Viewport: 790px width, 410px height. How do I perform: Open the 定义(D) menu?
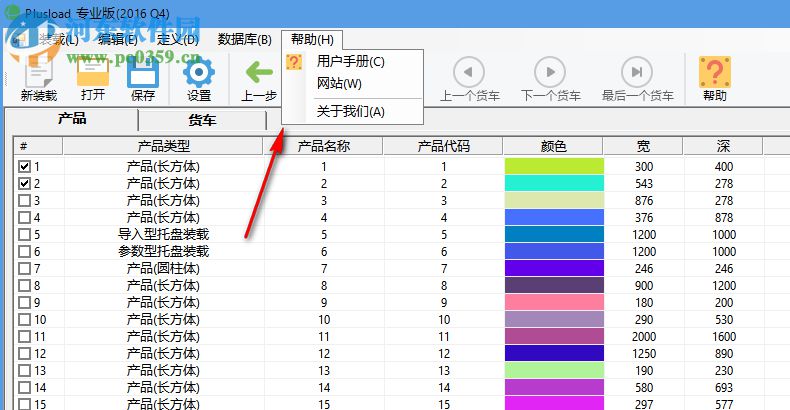pyautogui.click(x=178, y=39)
